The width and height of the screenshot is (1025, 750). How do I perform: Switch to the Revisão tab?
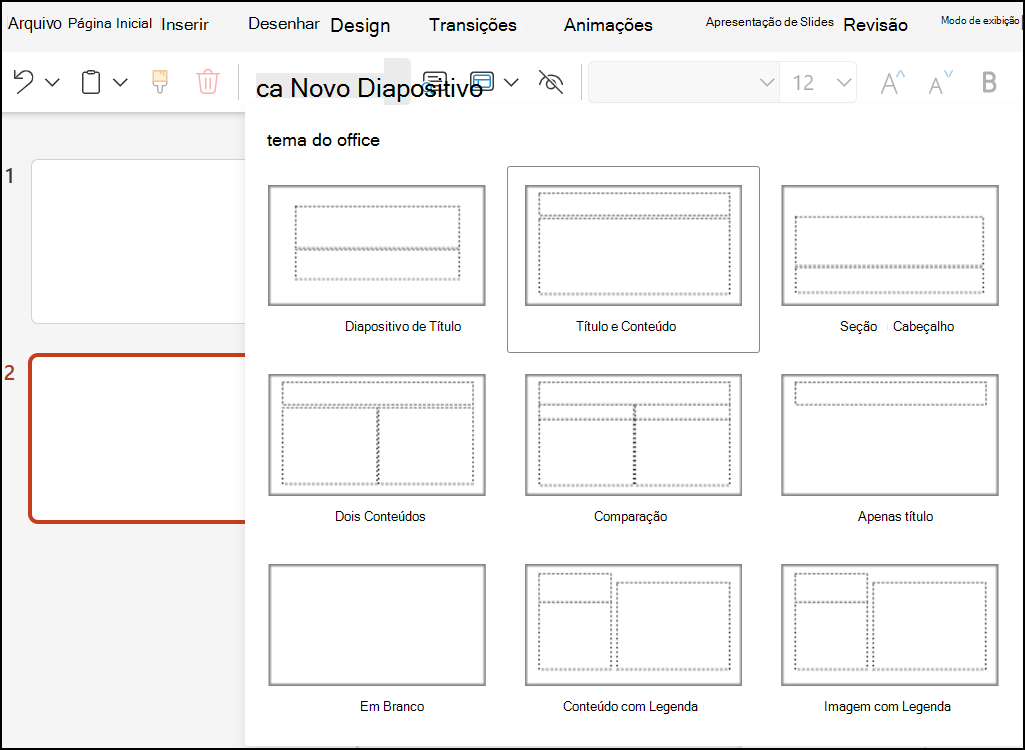(875, 25)
